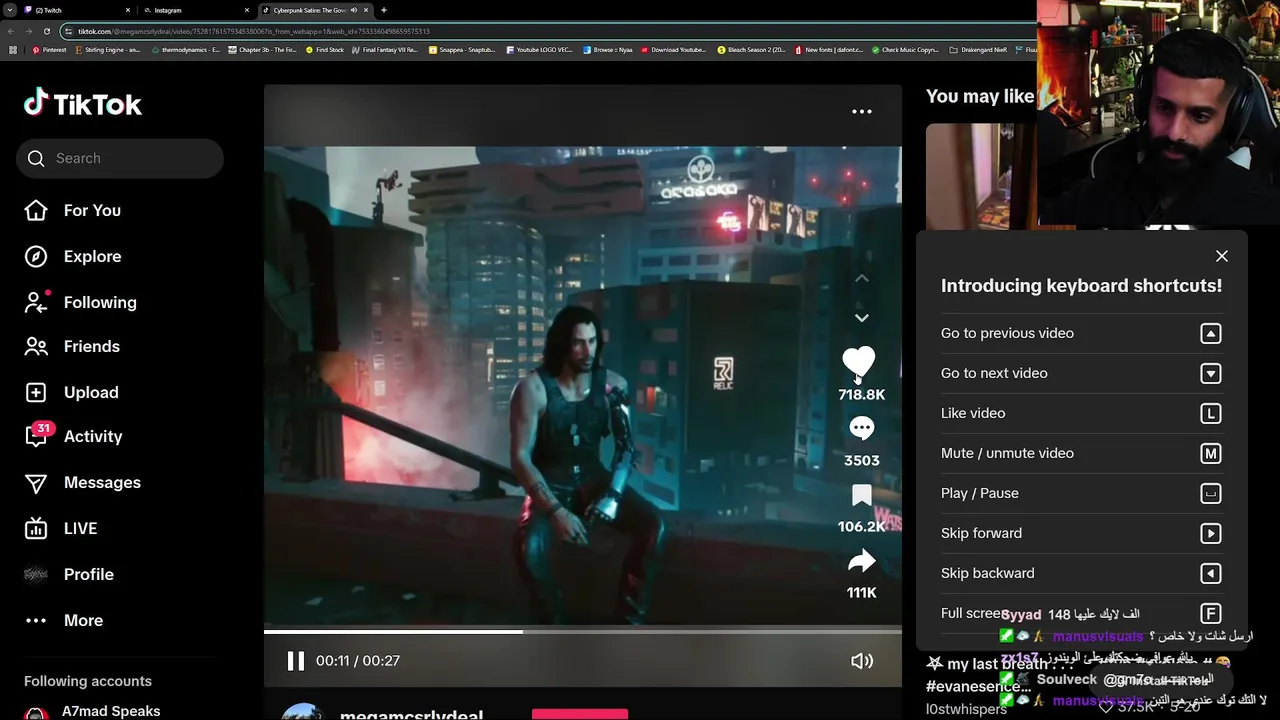Open the Stirling Engine bookmark
1280x720 pixels.
tap(109, 49)
